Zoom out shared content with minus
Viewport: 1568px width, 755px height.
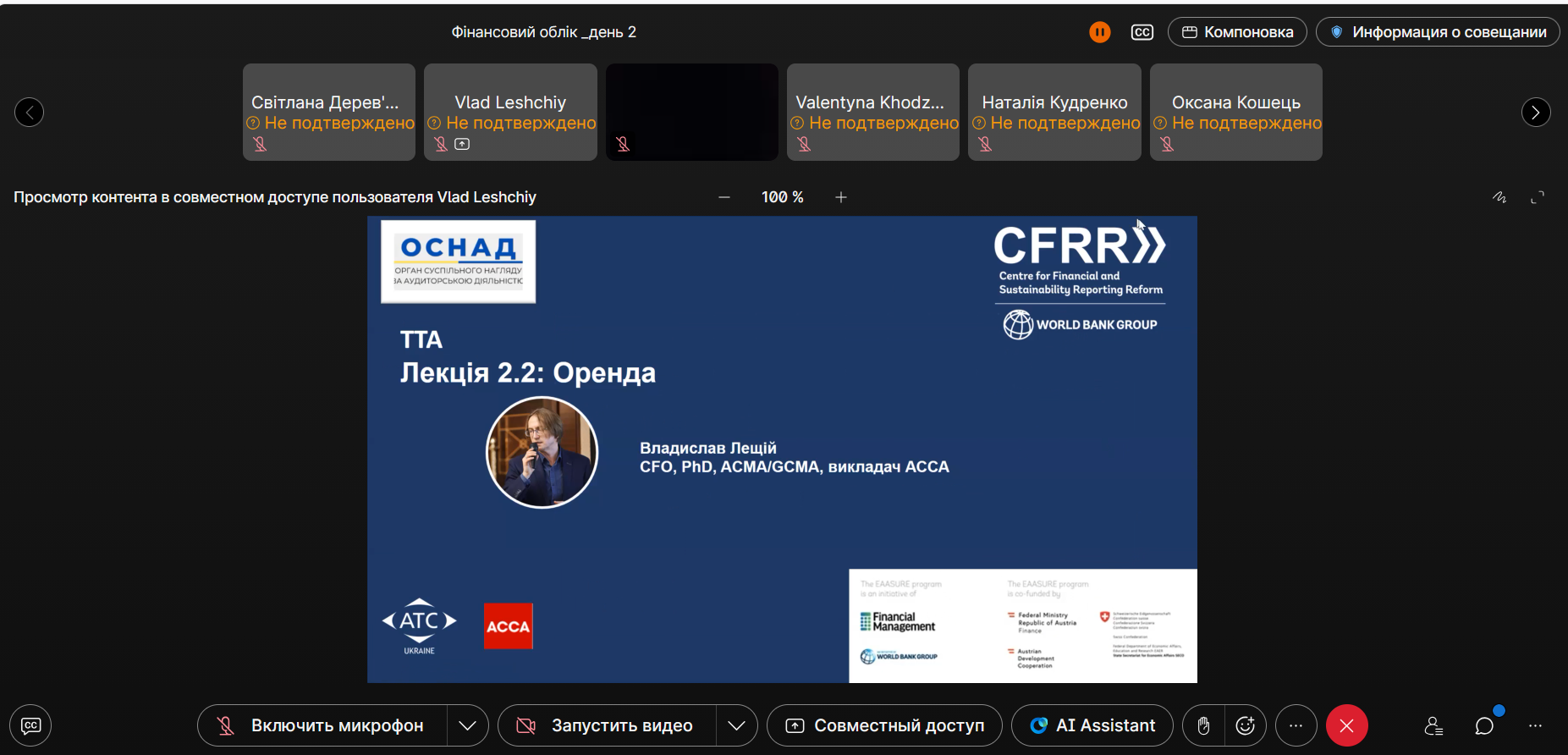click(x=724, y=197)
